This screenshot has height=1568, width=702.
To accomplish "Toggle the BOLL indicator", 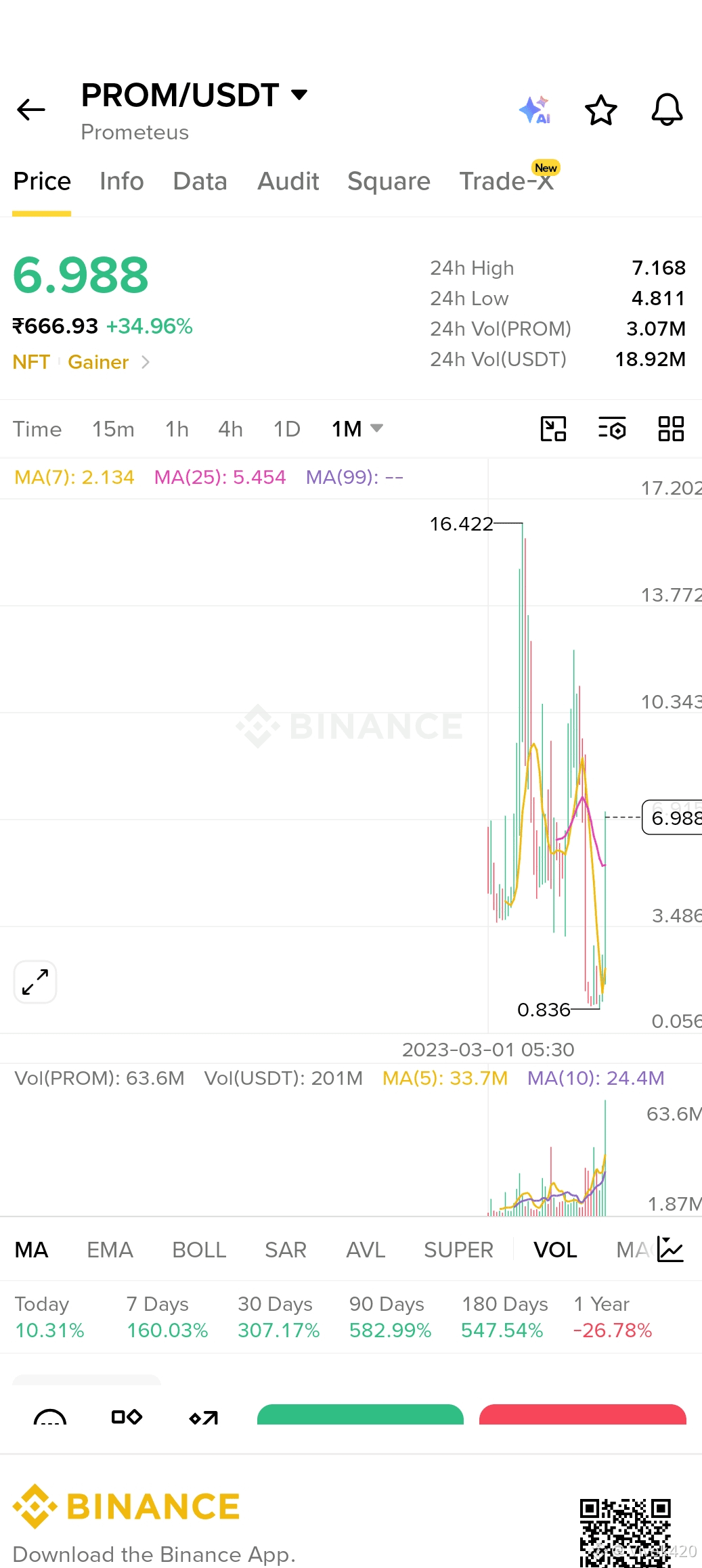I will [x=199, y=1250].
